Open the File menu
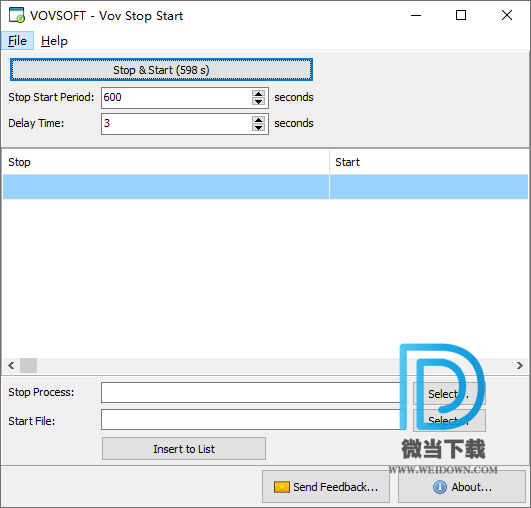The image size is (531, 508). point(17,41)
